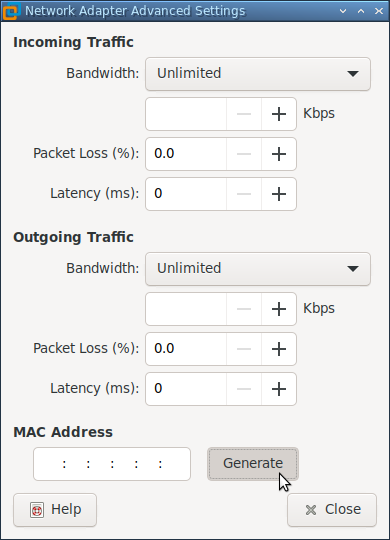The height and width of the screenshot is (540, 390).
Task: Click incoming bandwidth Kbps entry field
Action: 186,114
